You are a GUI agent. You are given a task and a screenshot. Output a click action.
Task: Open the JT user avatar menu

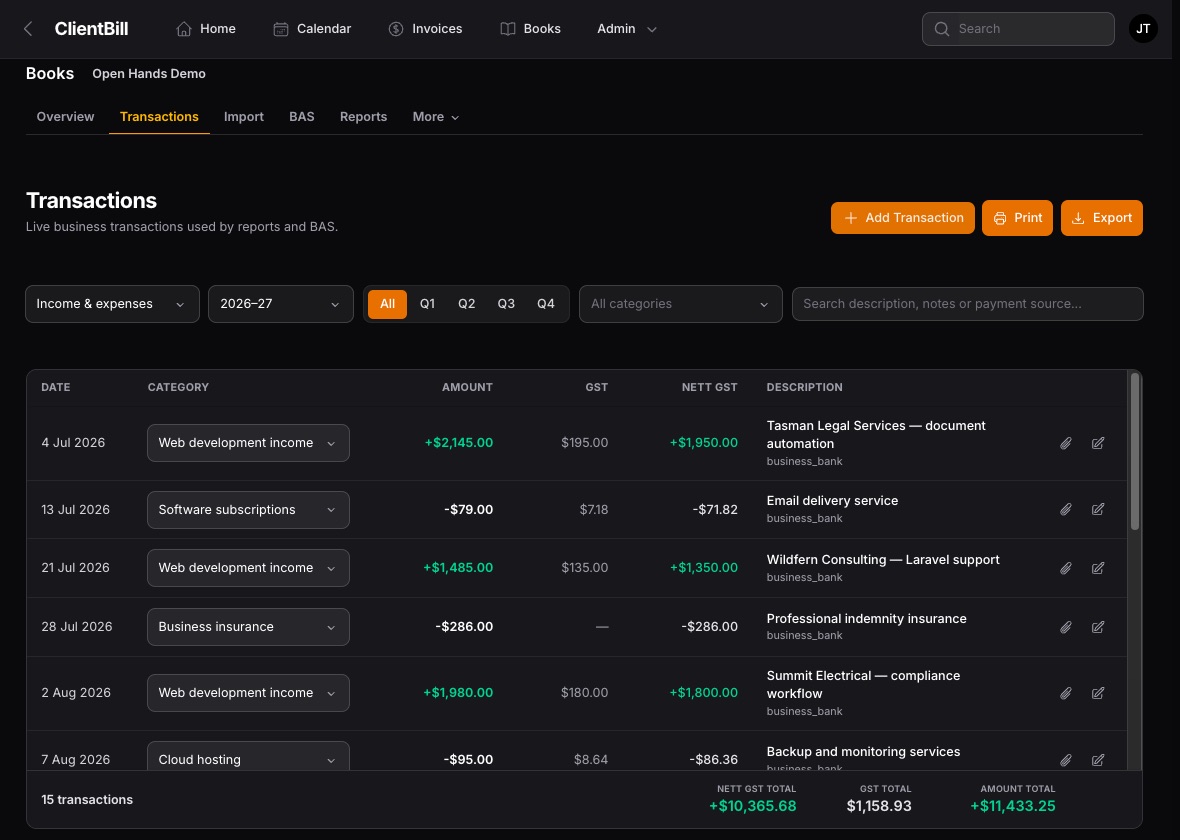[1142, 29]
